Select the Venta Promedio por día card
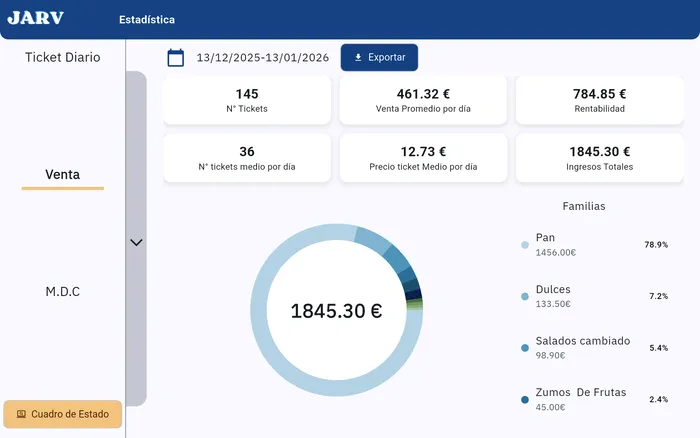This screenshot has width=700, height=438. coord(423,100)
